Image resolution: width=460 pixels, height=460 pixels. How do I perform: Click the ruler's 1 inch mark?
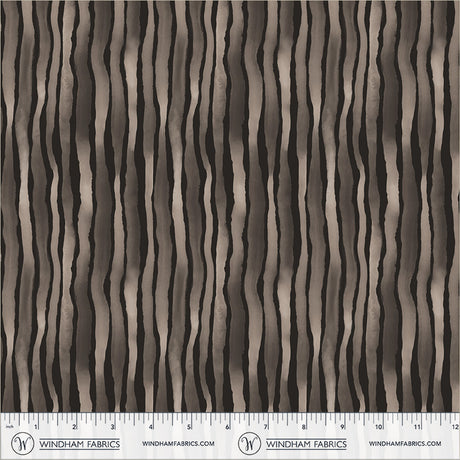(36, 427)
